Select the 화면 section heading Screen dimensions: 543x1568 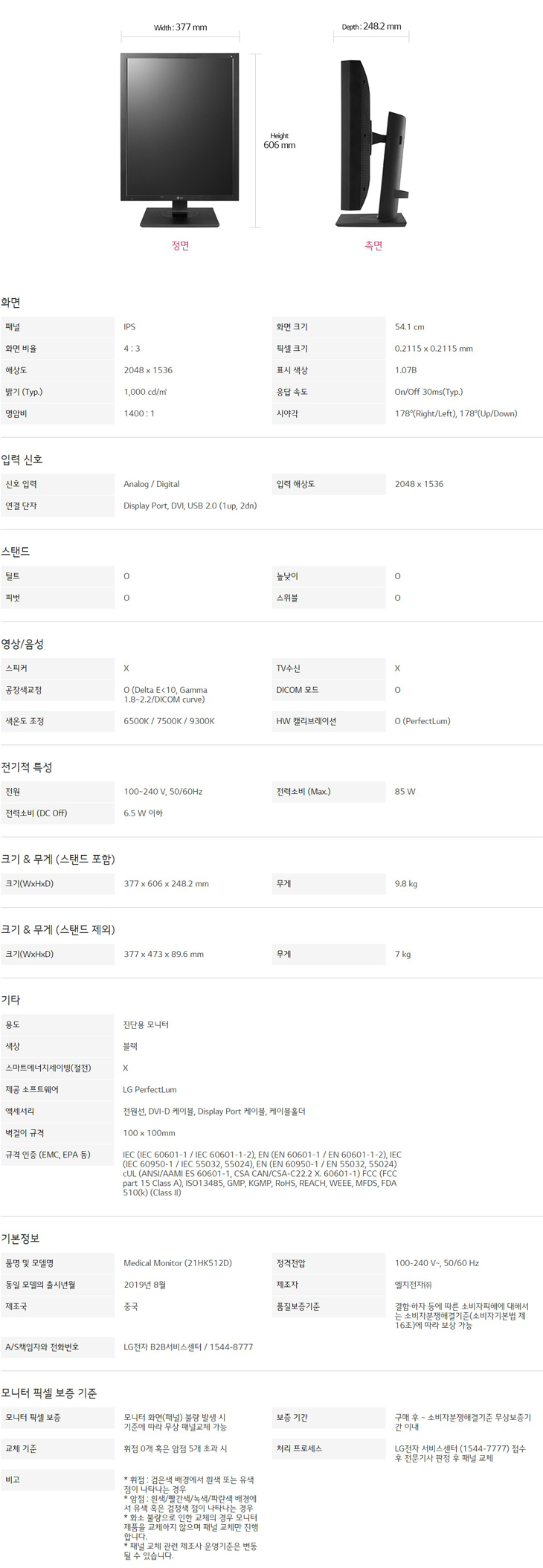pos(10,303)
